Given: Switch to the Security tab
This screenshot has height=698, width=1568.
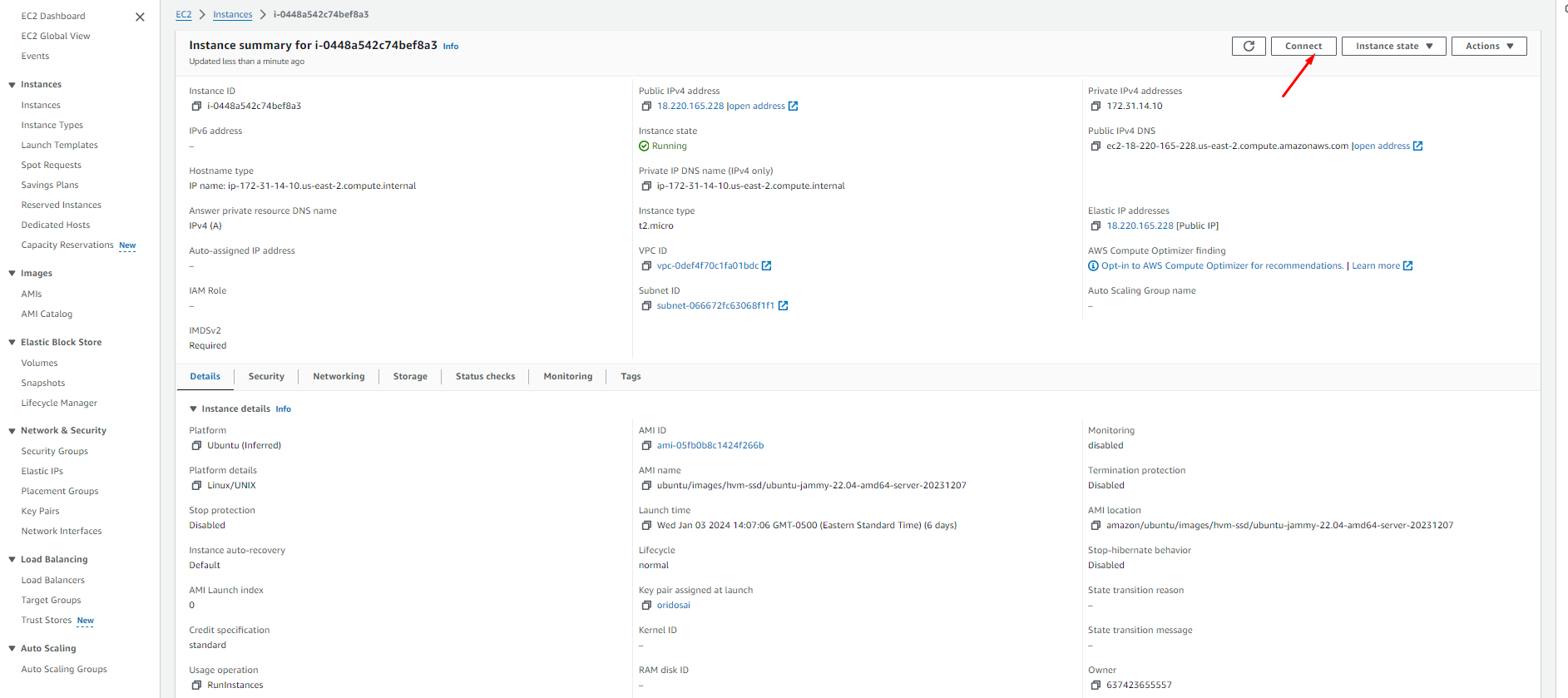Looking at the screenshot, I should tap(266, 377).
